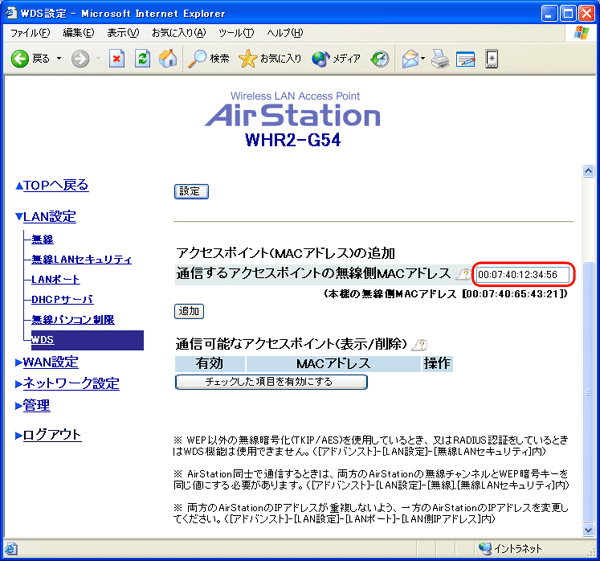Open the 表示(V) menu
Image resolution: width=600 pixels, height=561 pixels.
(x=123, y=33)
